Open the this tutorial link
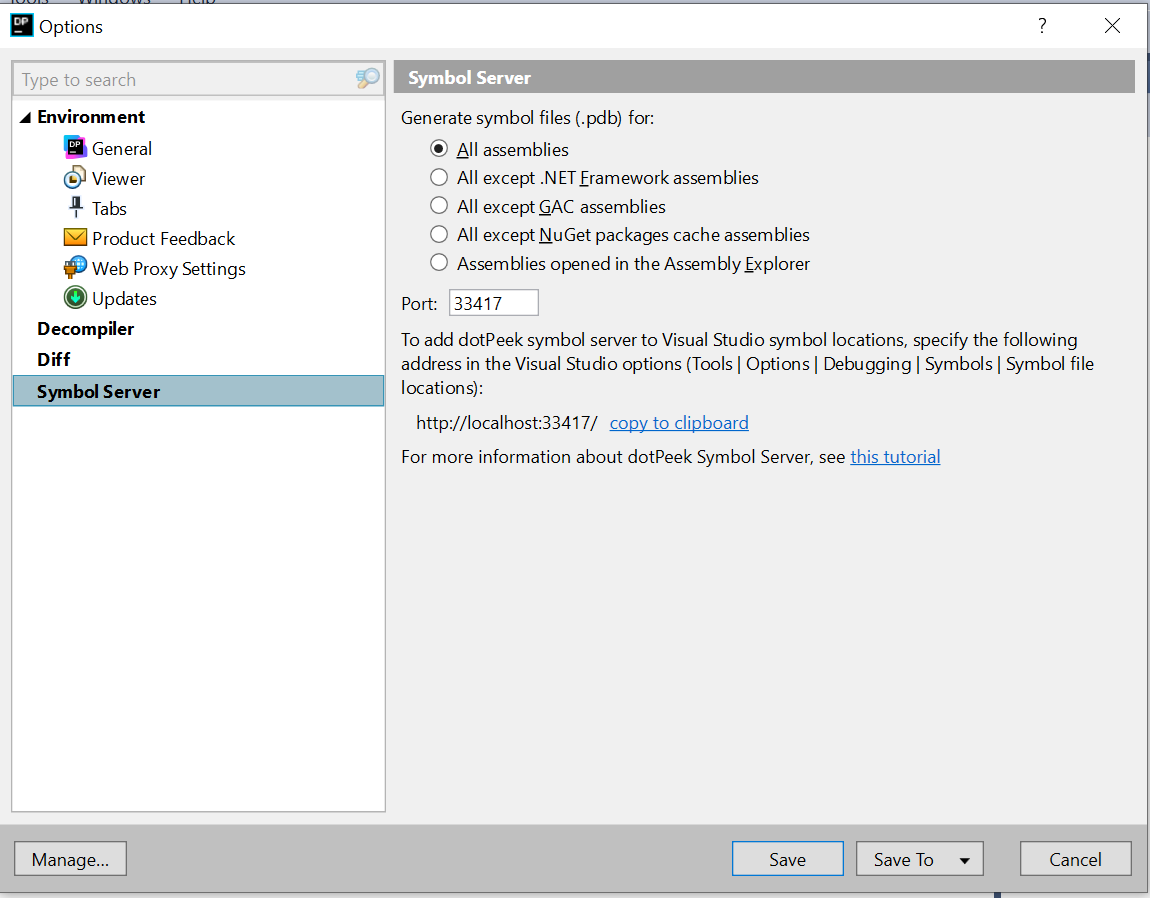The height and width of the screenshot is (898, 1150). pos(895,456)
